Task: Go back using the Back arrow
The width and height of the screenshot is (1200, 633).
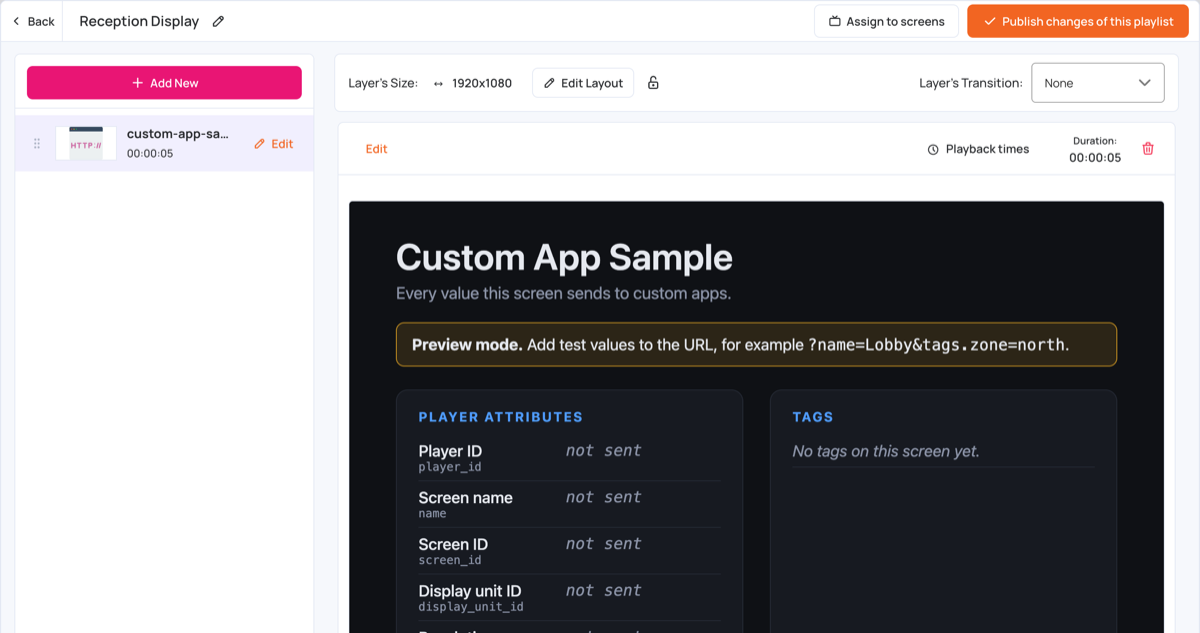Action: pos(33,21)
